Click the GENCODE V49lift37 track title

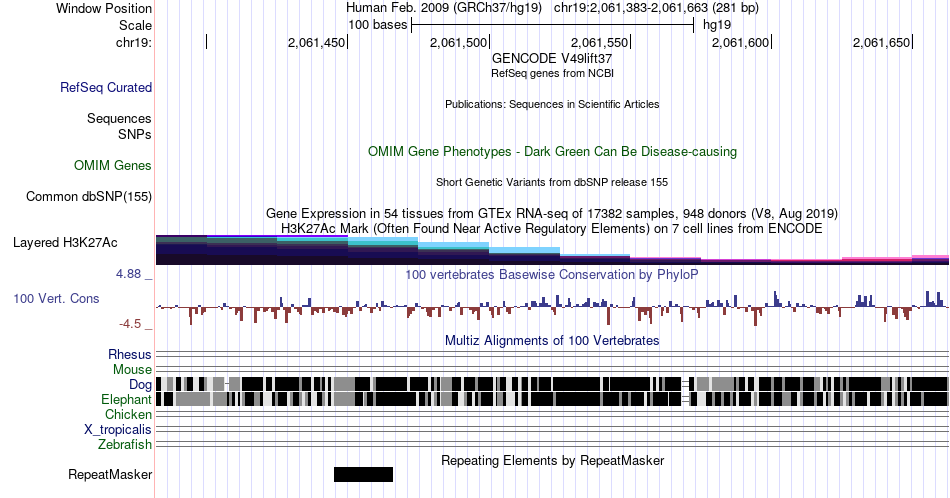(552, 58)
